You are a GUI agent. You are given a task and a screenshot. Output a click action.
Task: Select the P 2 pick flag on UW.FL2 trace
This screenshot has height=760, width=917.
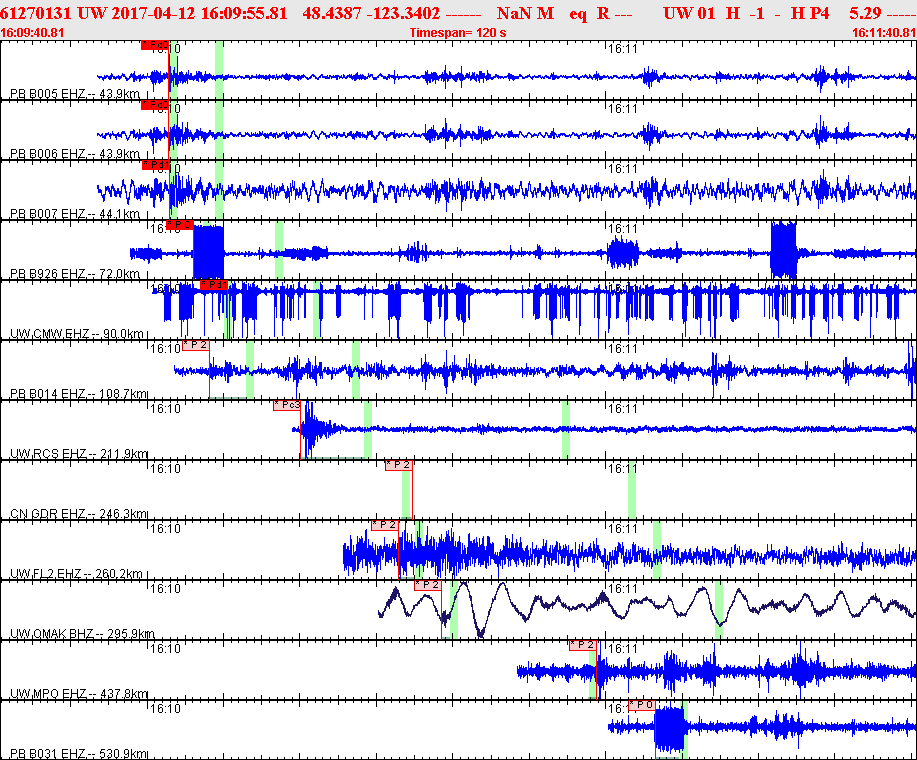pos(385,526)
